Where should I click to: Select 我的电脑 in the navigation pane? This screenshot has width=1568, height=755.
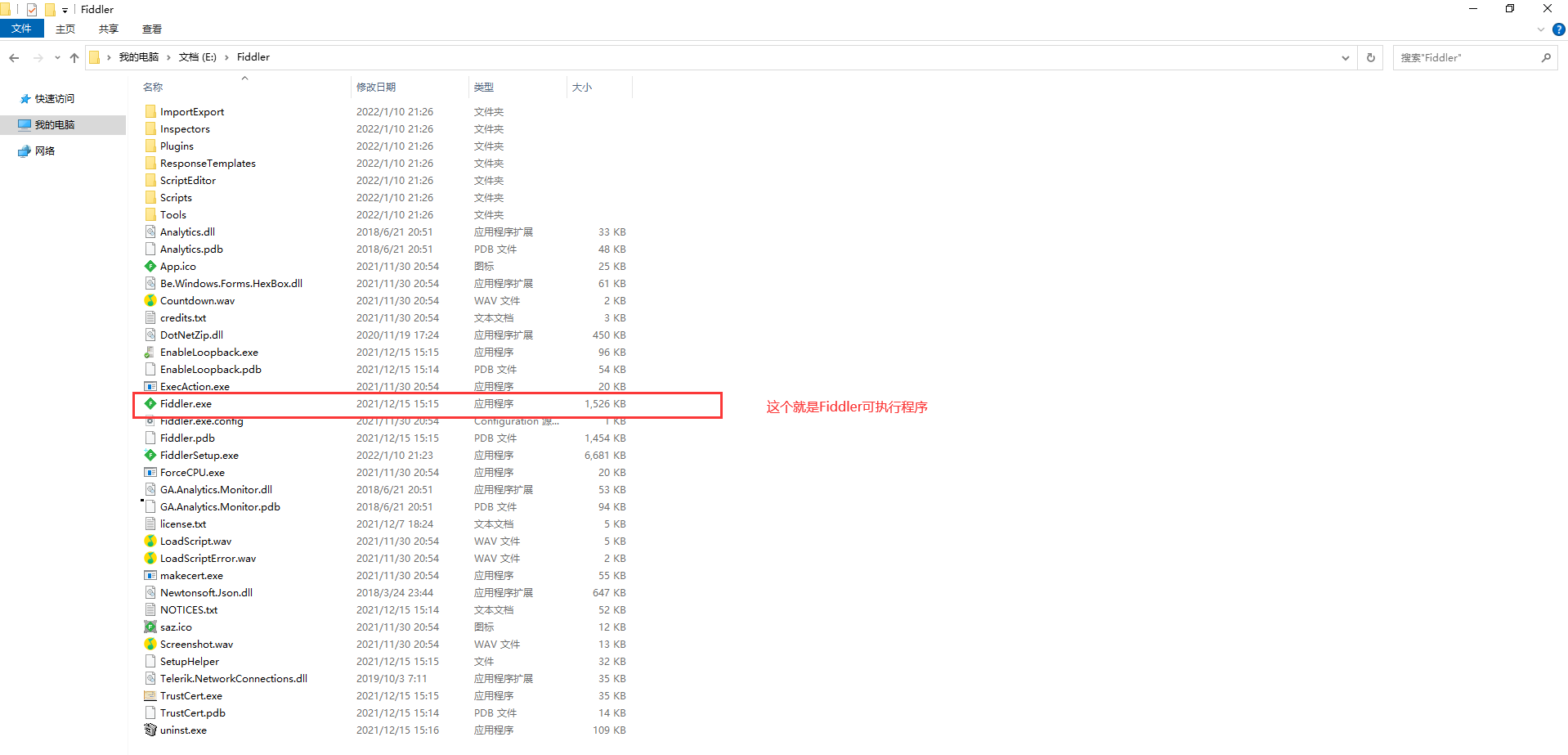pos(54,124)
